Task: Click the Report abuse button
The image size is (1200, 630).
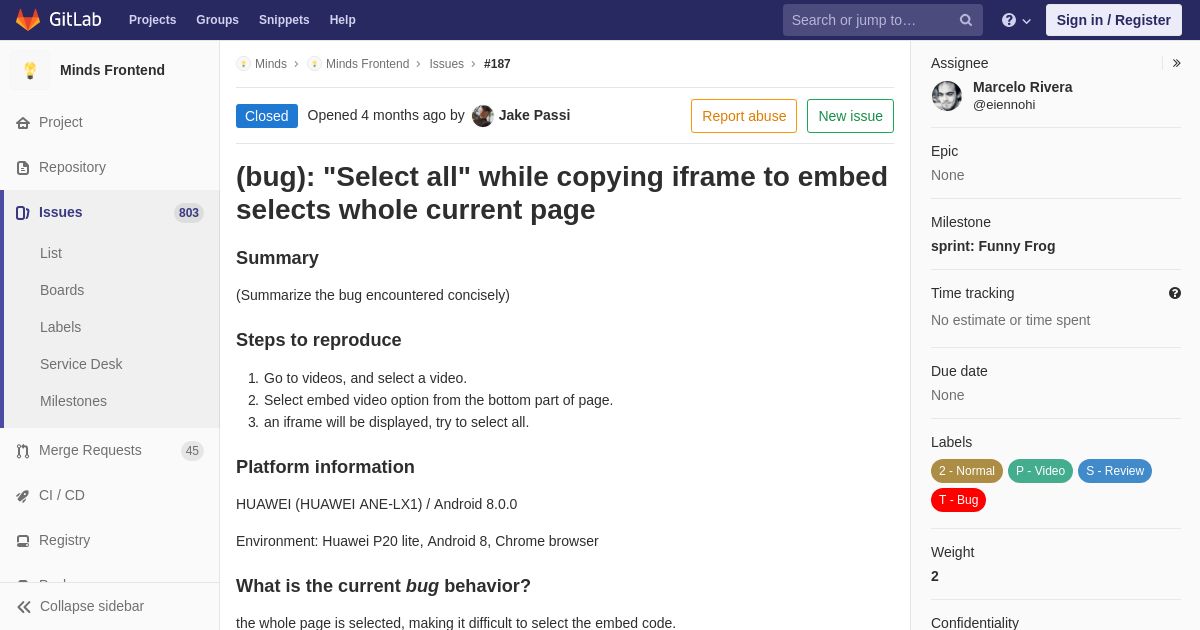Action: pyautogui.click(x=744, y=116)
